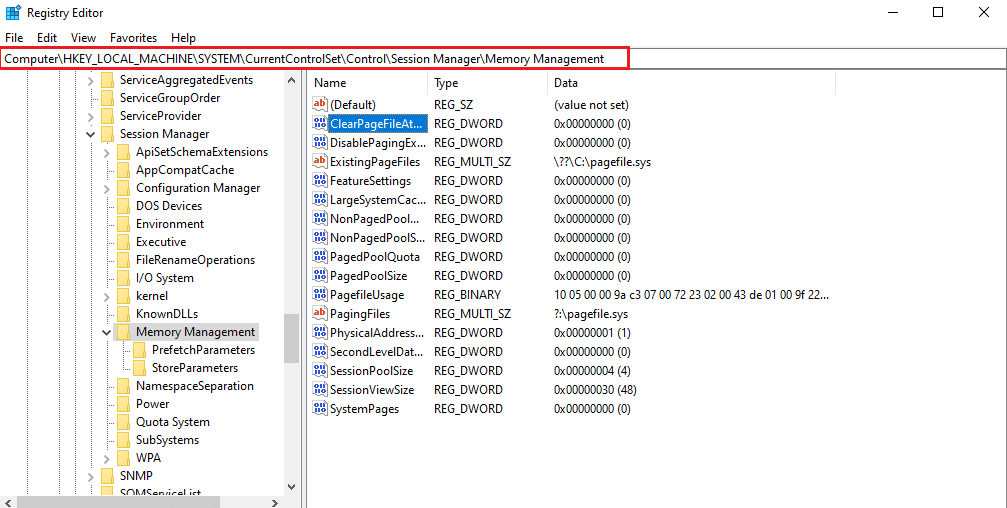Screen dimensions: 1007x508
Task: Click the Session Manager folder icon
Action: click(107, 134)
